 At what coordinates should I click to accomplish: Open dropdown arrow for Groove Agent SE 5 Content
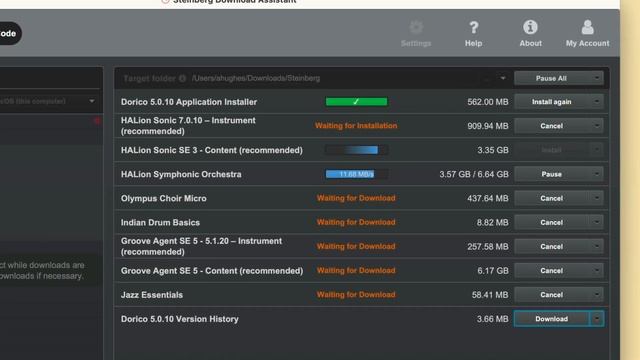tap(597, 270)
